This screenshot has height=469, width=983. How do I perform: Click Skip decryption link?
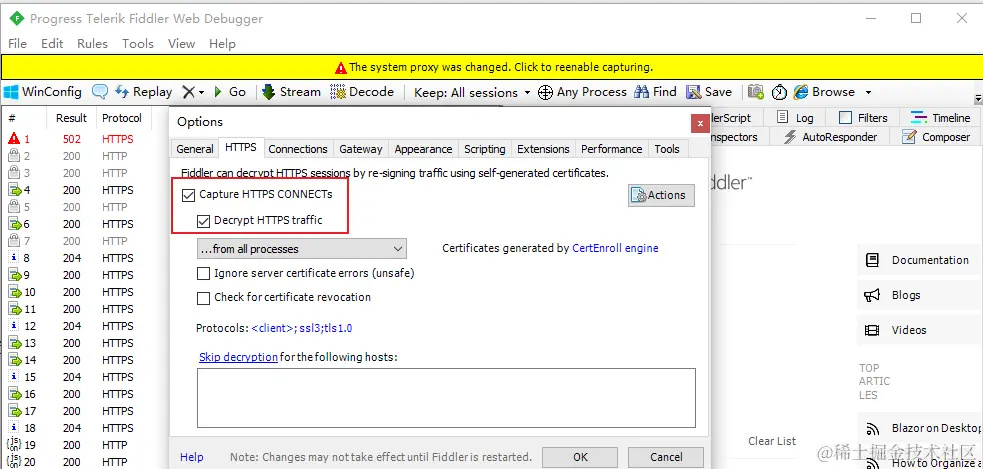pyautogui.click(x=238, y=357)
